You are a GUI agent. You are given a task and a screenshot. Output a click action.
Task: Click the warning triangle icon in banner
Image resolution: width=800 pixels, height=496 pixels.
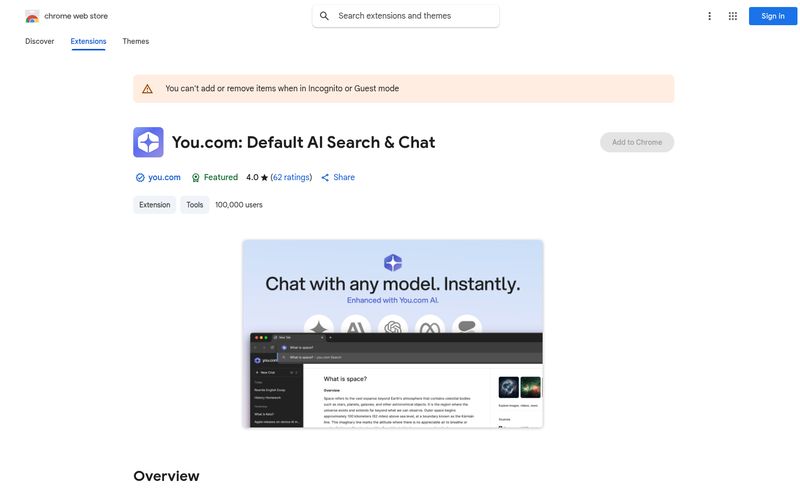(147, 89)
